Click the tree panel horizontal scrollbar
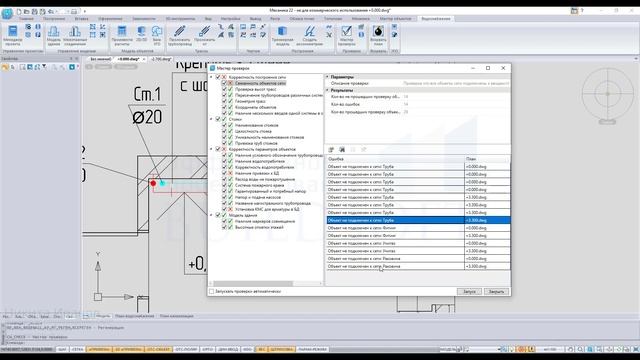The width and height of the screenshot is (640, 360). [253, 283]
